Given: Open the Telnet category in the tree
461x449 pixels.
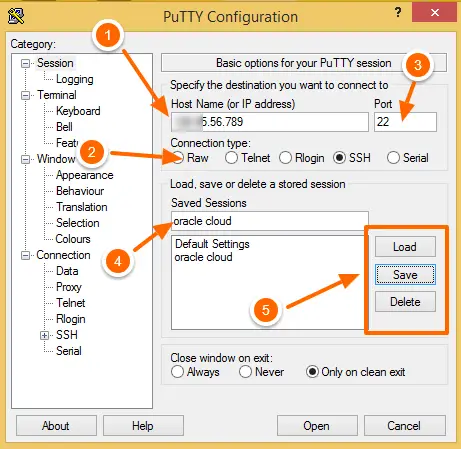Looking at the screenshot, I should 71,303.
